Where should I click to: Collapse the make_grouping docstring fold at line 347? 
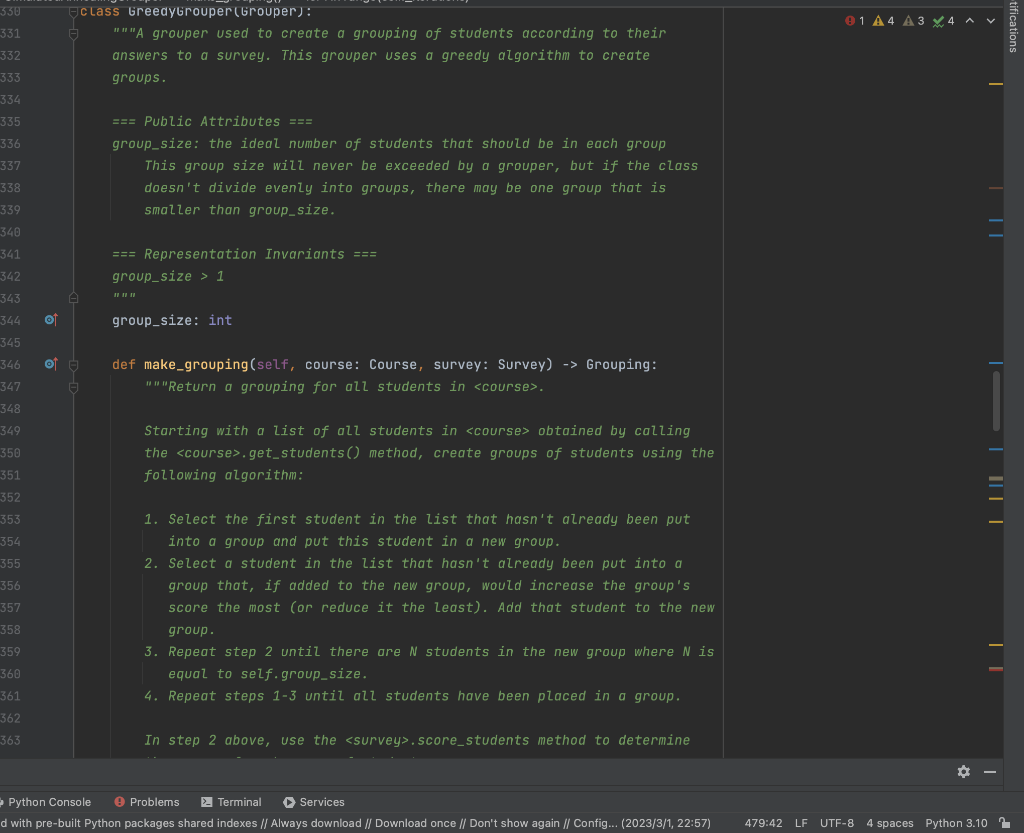(73, 387)
